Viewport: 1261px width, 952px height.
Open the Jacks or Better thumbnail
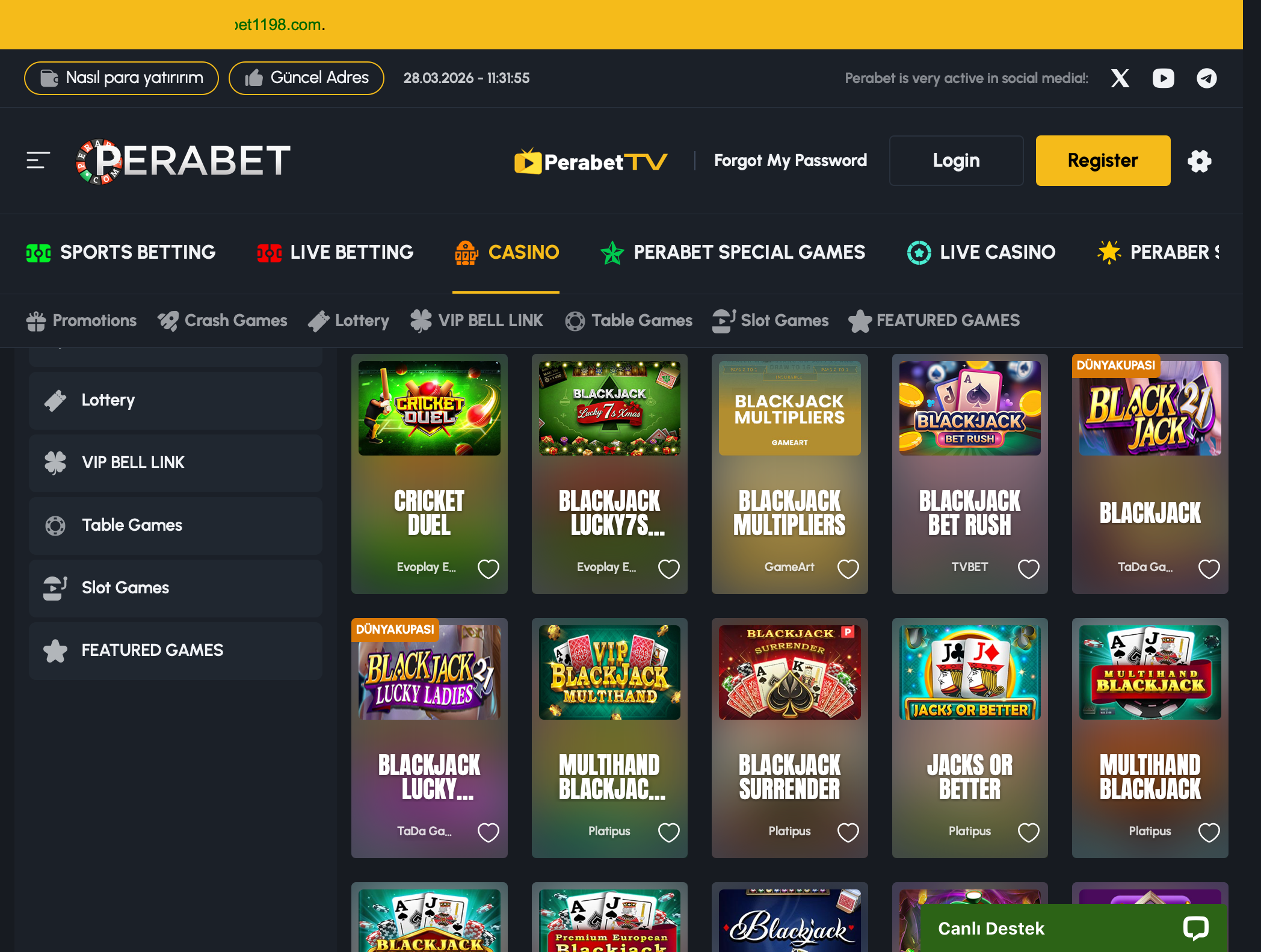970,672
